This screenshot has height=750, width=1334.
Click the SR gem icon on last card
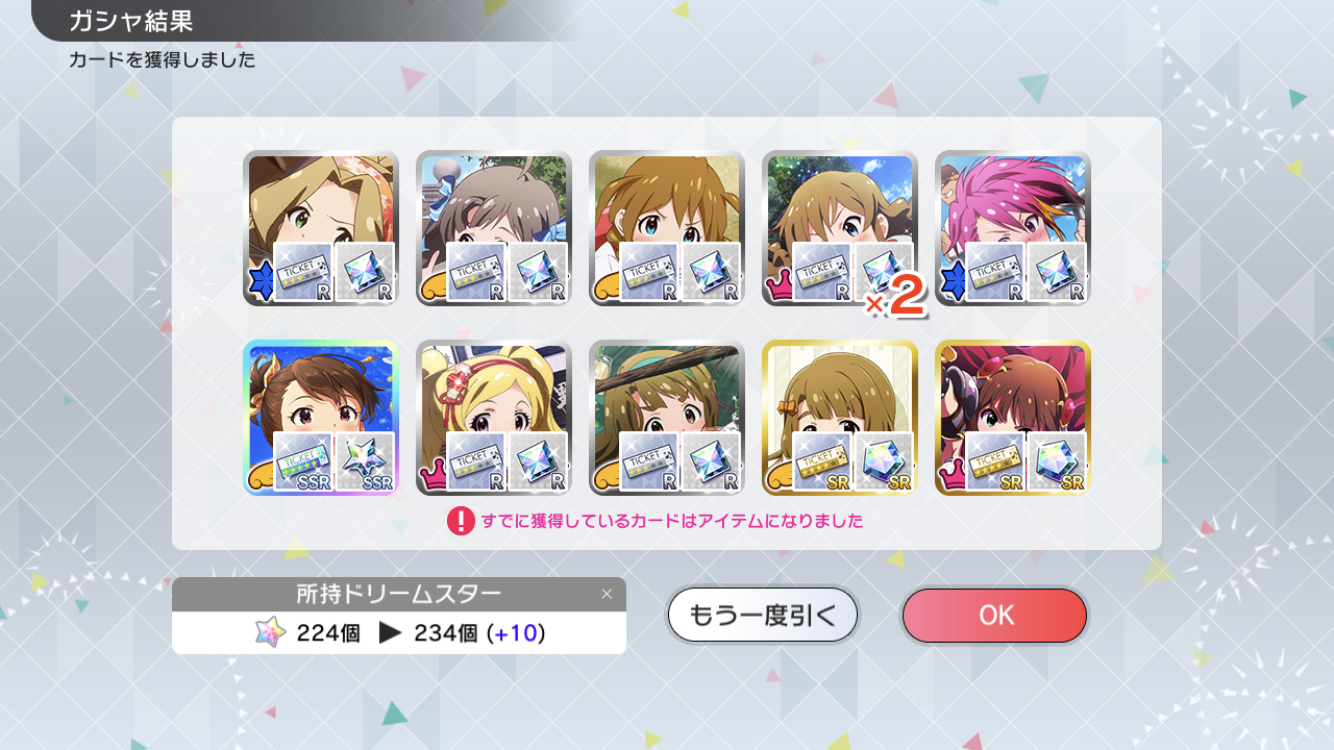pyautogui.click(x=1057, y=461)
